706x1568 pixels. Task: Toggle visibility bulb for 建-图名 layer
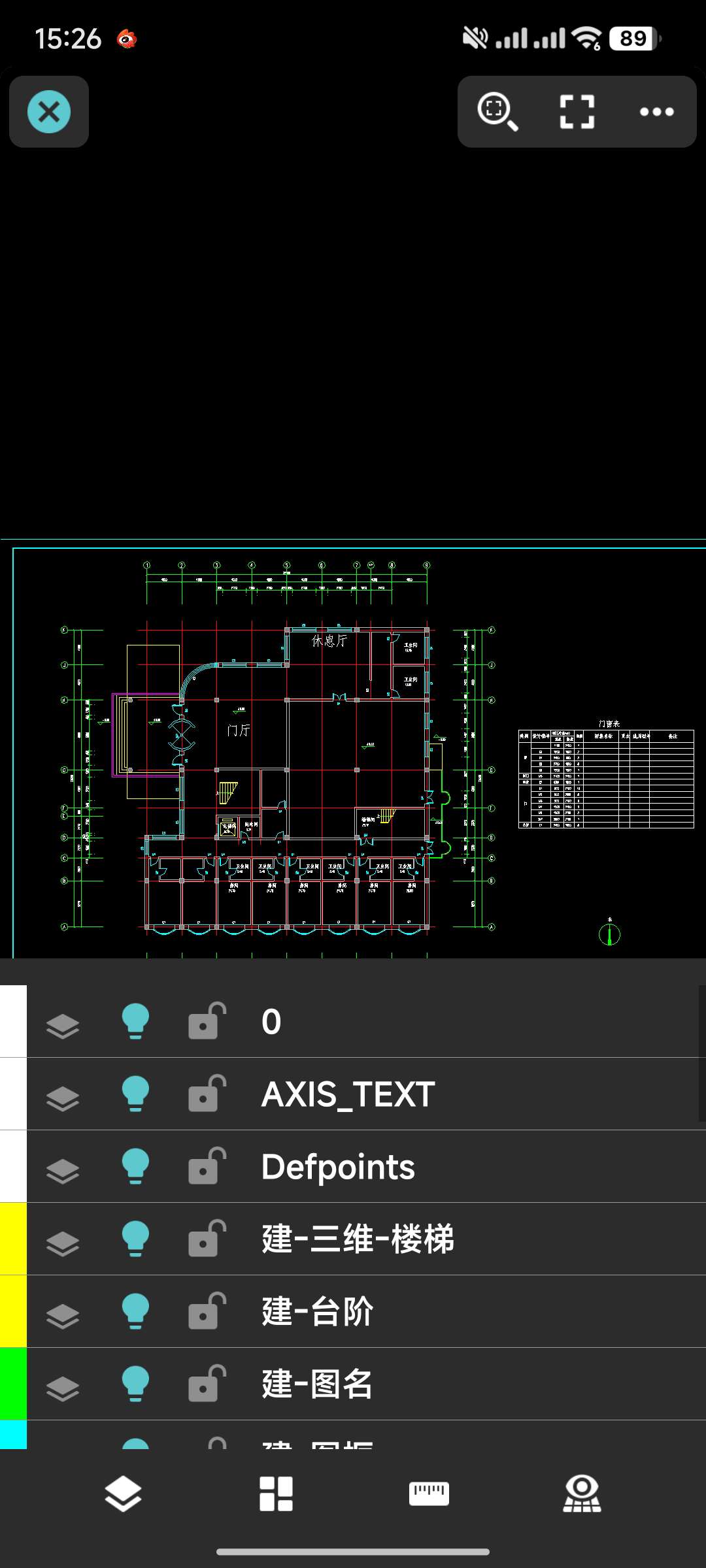(x=136, y=1384)
